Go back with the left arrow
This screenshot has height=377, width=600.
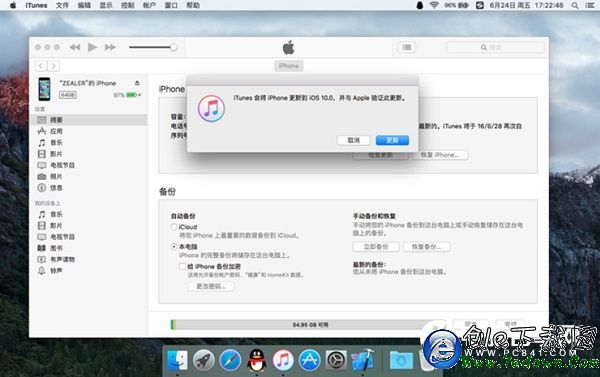pos(41,66)
